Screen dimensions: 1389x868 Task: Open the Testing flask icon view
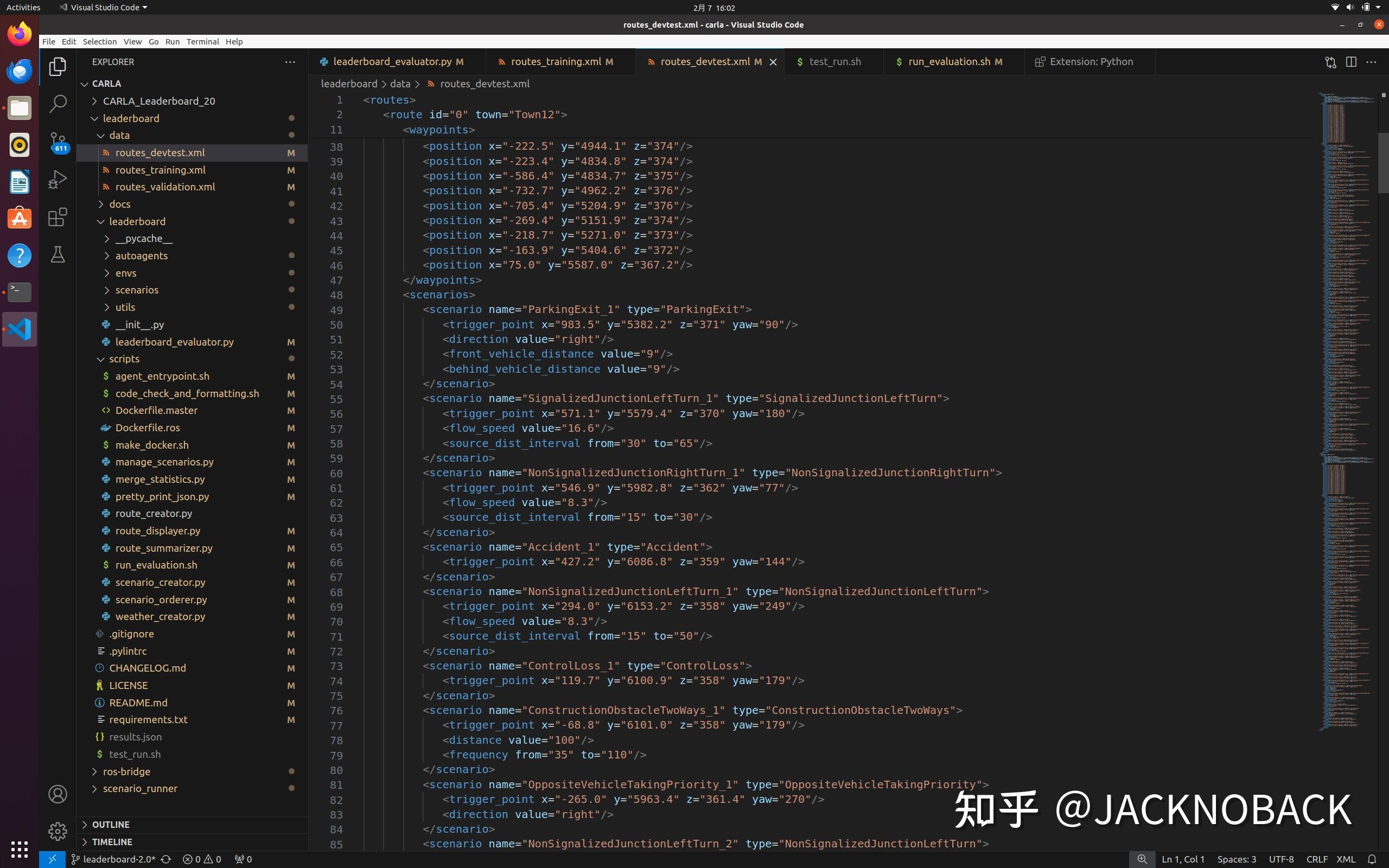point(58,254)
